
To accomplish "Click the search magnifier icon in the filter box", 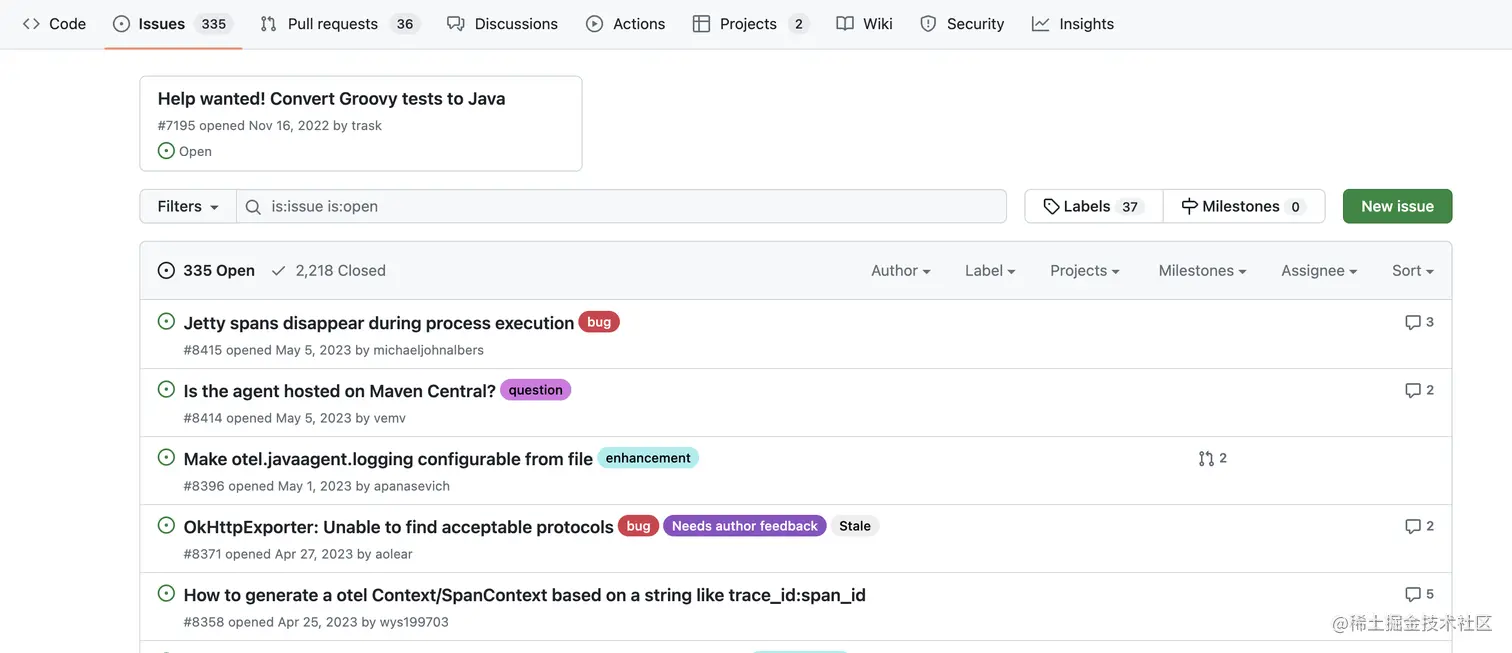I will point(253,207).
